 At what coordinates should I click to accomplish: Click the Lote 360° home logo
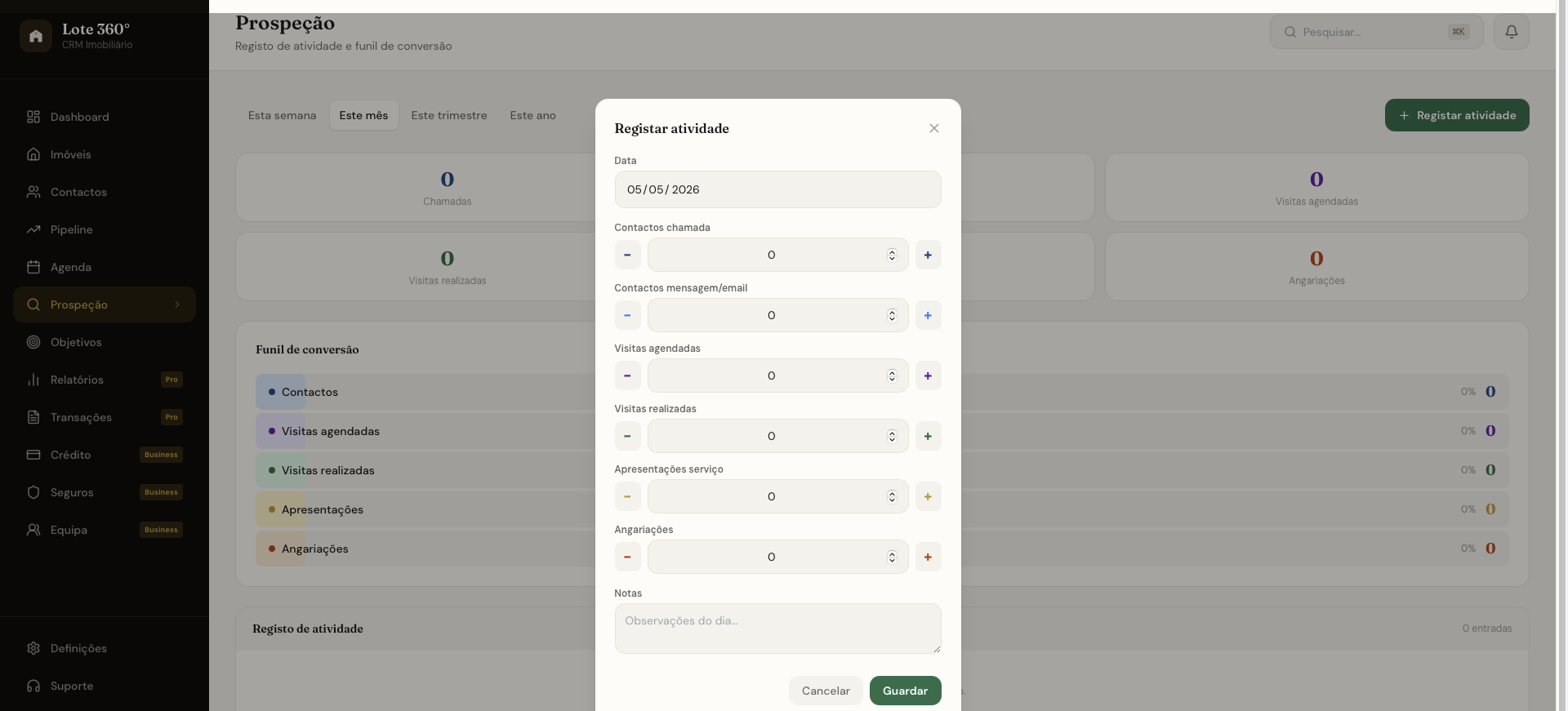[x=36, y=36]
